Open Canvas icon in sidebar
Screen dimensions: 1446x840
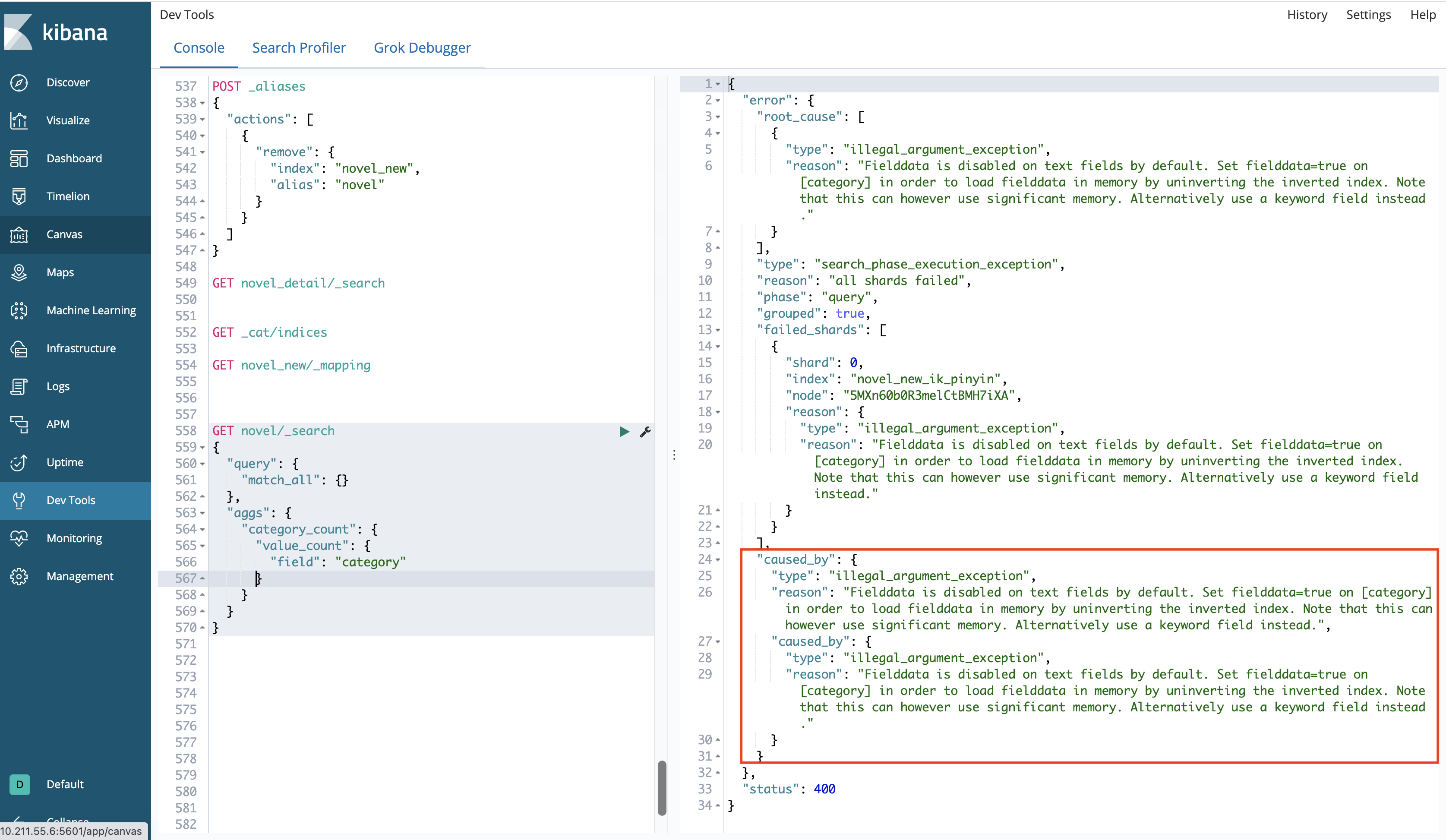[x=19, y=234]
